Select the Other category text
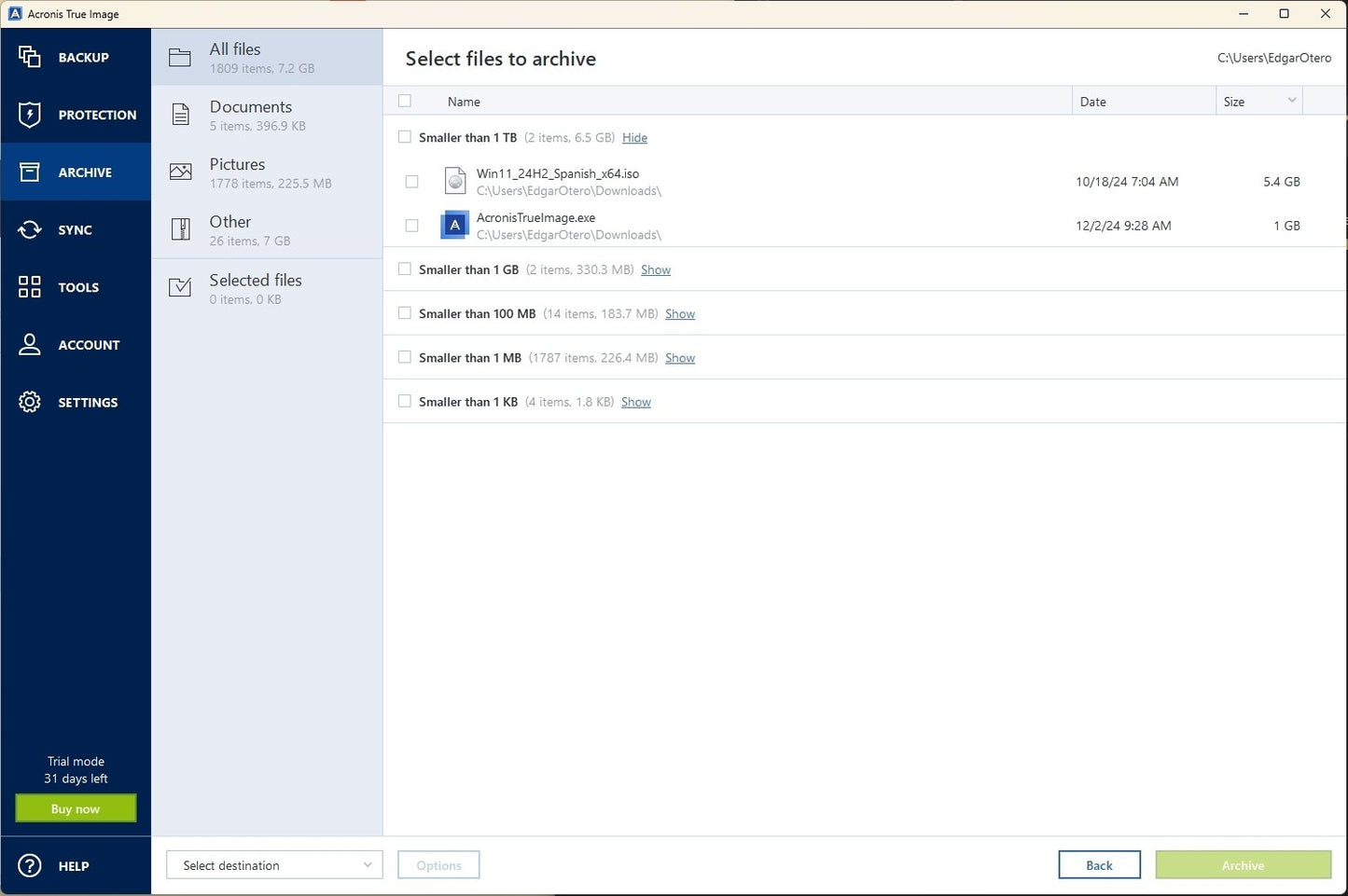This screenshot has height=896, width=1348. pos(230,222)
